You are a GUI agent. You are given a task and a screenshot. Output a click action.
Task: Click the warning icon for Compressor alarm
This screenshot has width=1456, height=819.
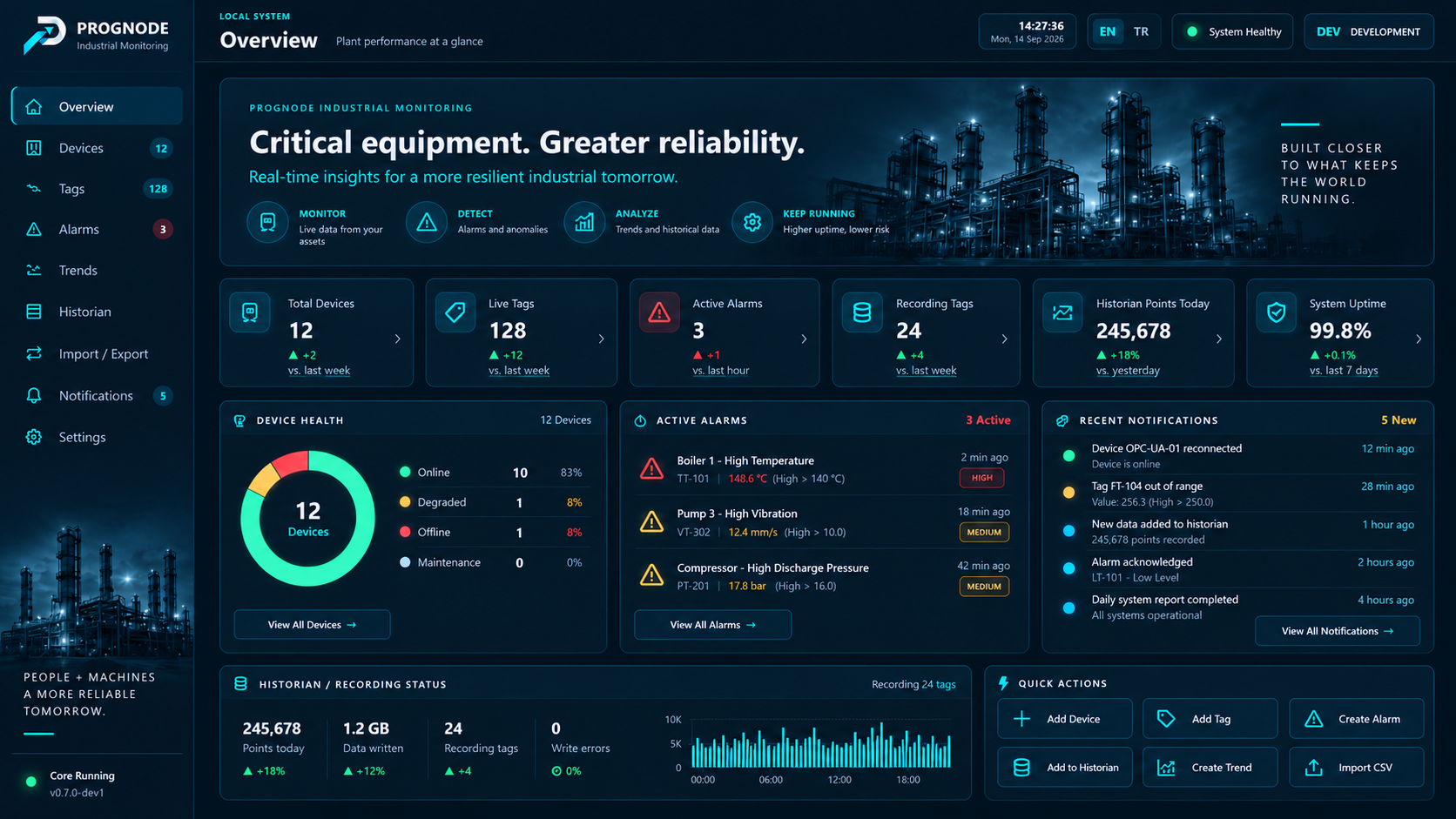click(x=651, y=575)
